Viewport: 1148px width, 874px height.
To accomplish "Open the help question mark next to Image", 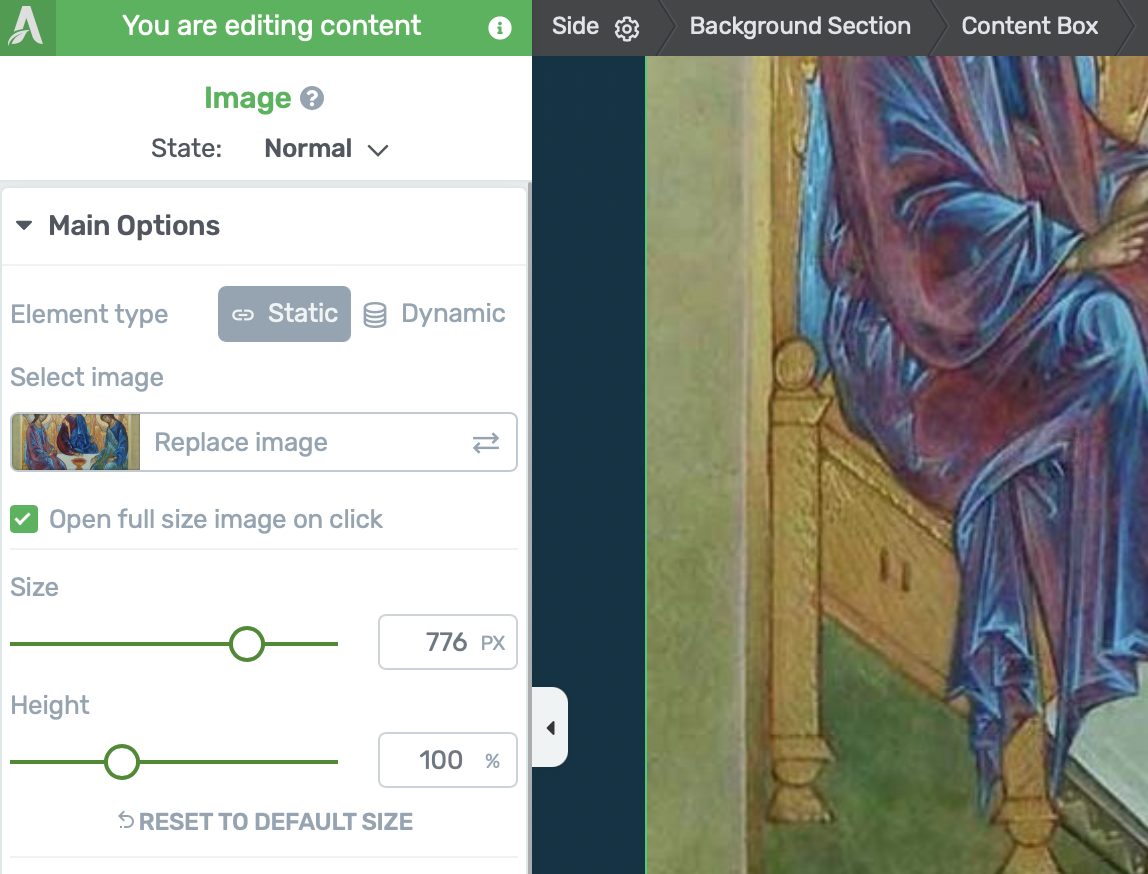I will click(312, 98).
